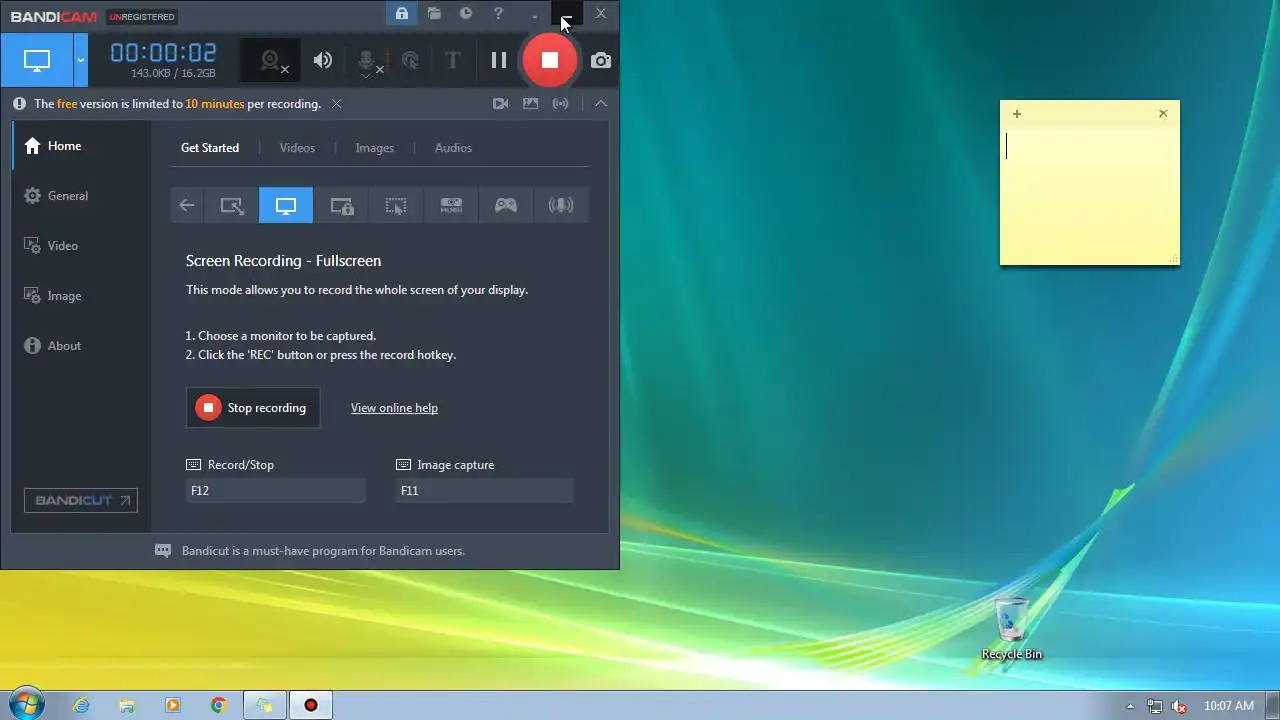Screen dimensions: 1280x720
Task: Click the lock icon in Bandicam title bar
Action: pos(401,14)
